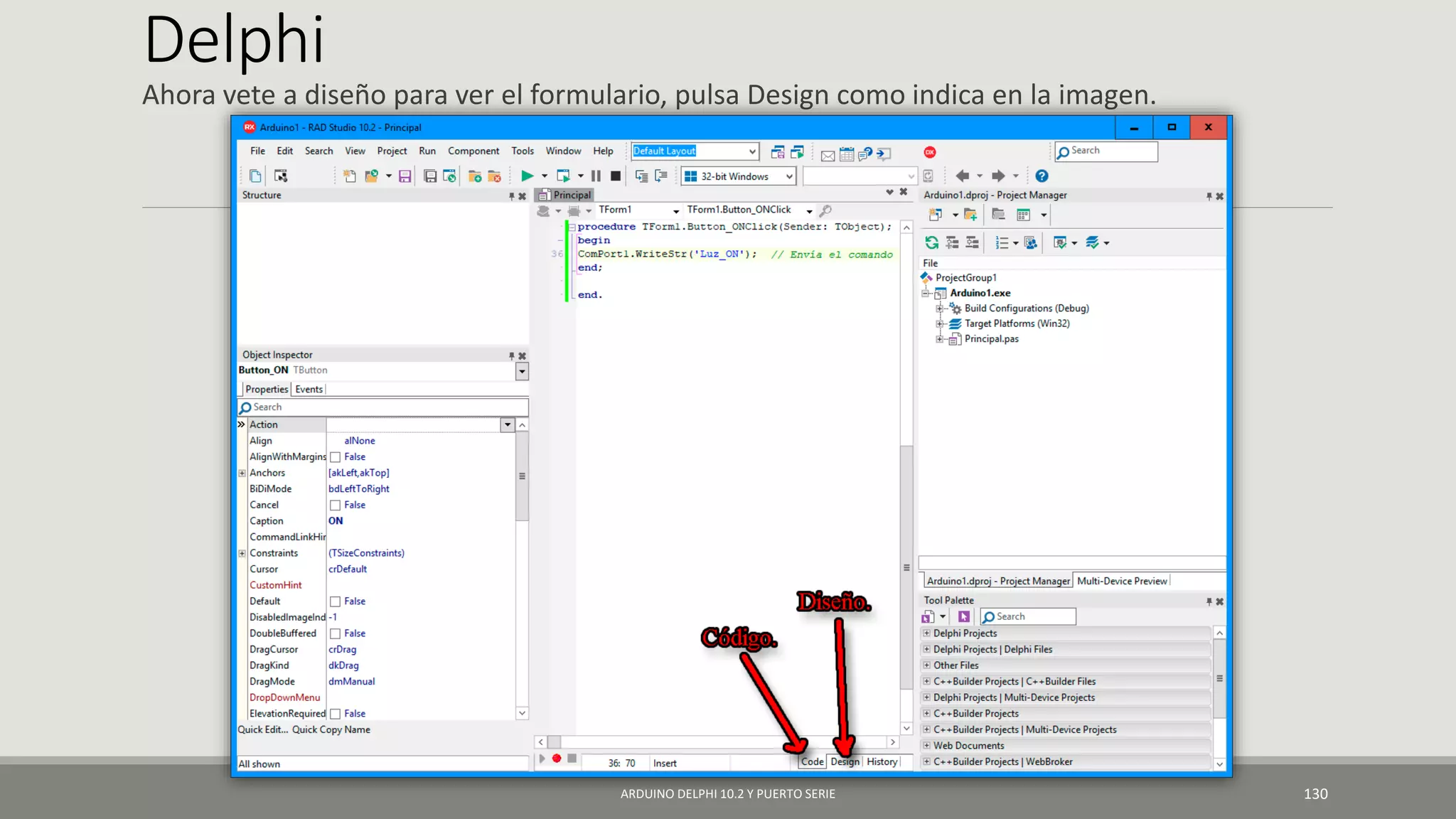Click Expand all tree icon in Project Manager

952,242
